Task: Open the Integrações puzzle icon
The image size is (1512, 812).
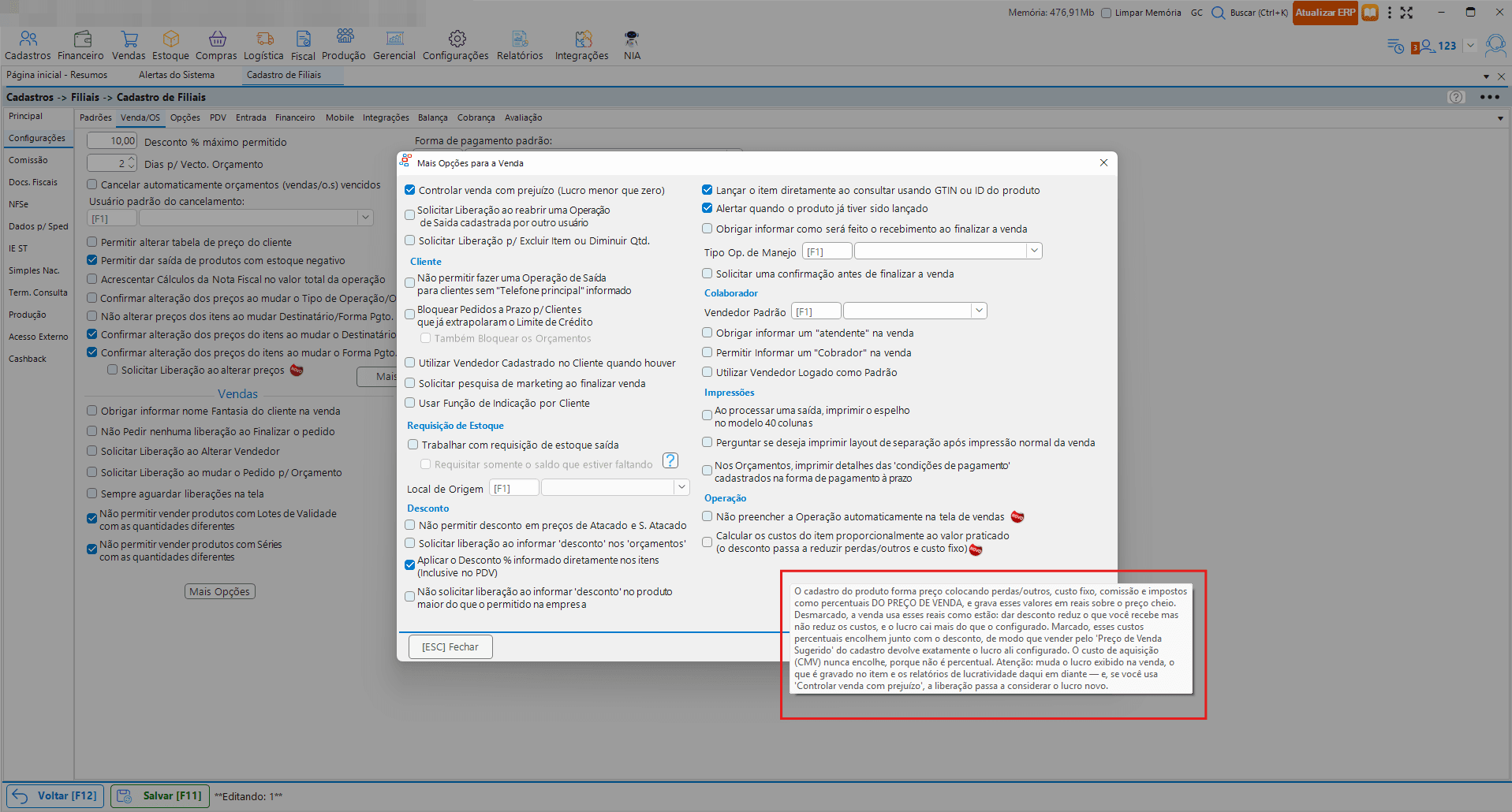Action: pyautogui.click(x=583, y=39)
